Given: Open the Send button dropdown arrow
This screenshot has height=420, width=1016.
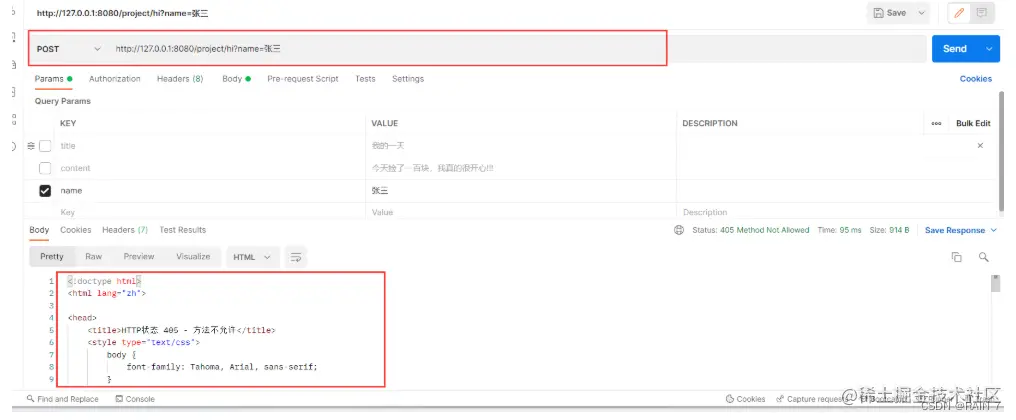Looking at the screenshot, I should point(989,49).
